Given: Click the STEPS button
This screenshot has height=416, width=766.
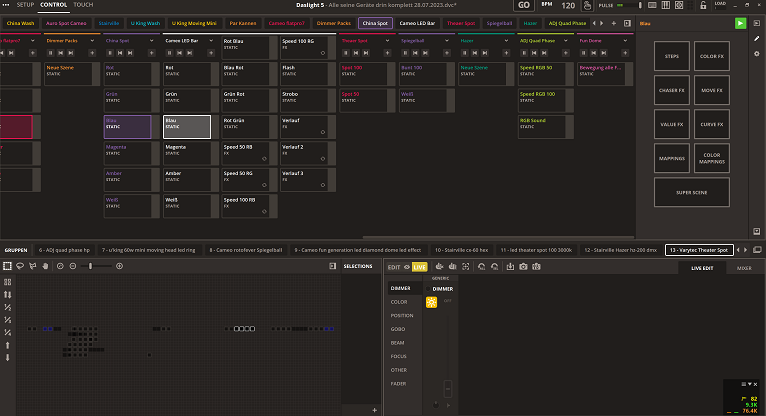Looking at the screenshot, I should tap(672, 56).
